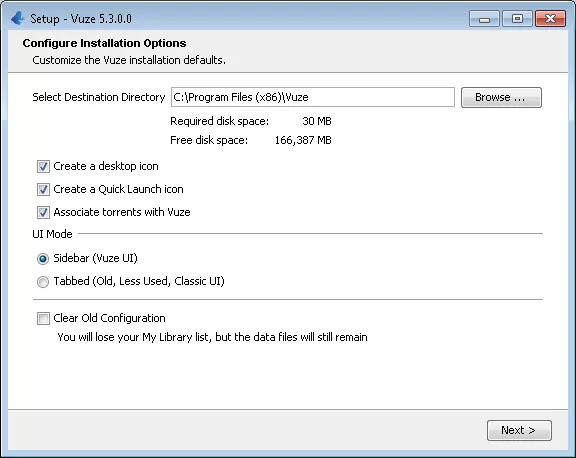Select the Sidebar (Vuze UI) radio button
Image resolution: width=576 pixels, height=458 pixels.
coord(43,259)
